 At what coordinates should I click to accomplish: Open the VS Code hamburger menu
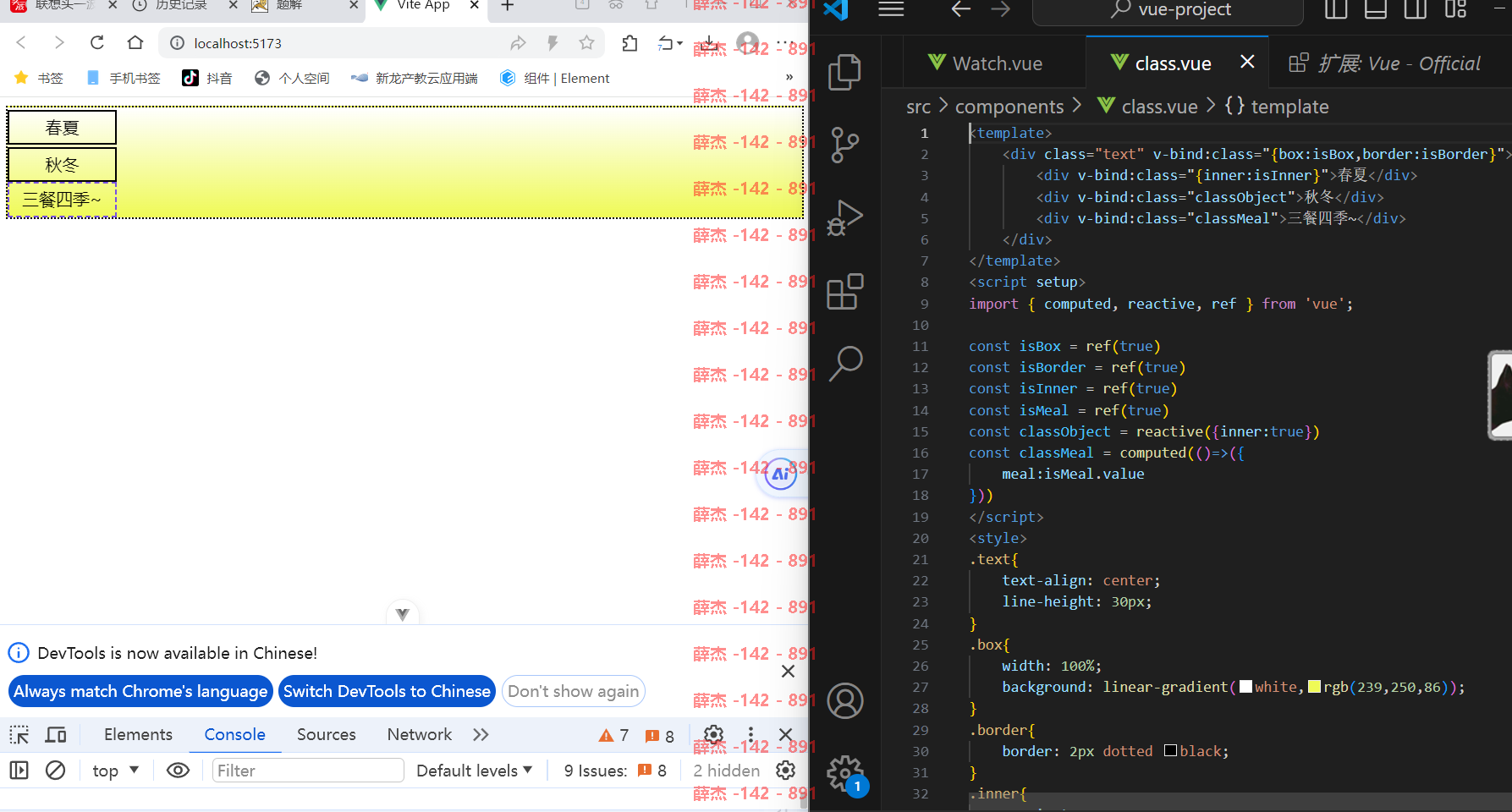tap(891, 9)
